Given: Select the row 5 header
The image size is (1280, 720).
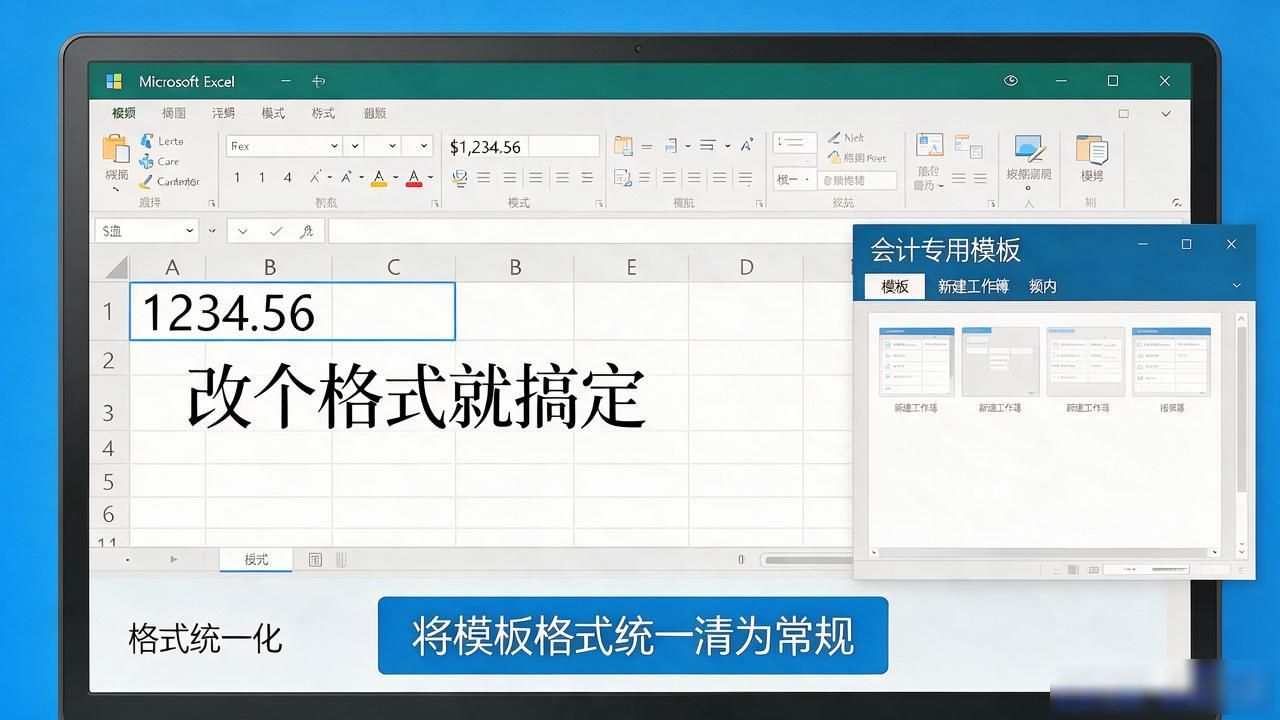Looking at the screenshot, I should pyautogui.click(x=109, y=482).
